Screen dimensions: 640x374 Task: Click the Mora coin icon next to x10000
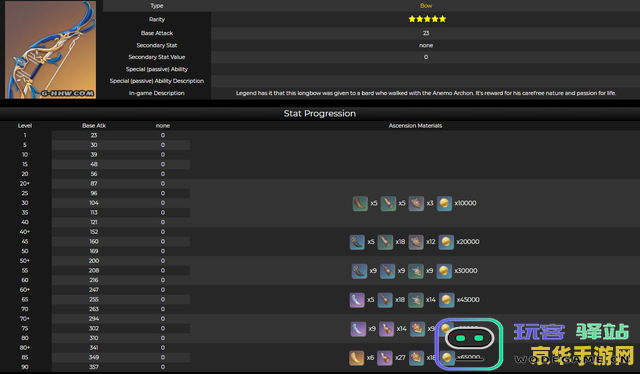(x=444, y=203)
